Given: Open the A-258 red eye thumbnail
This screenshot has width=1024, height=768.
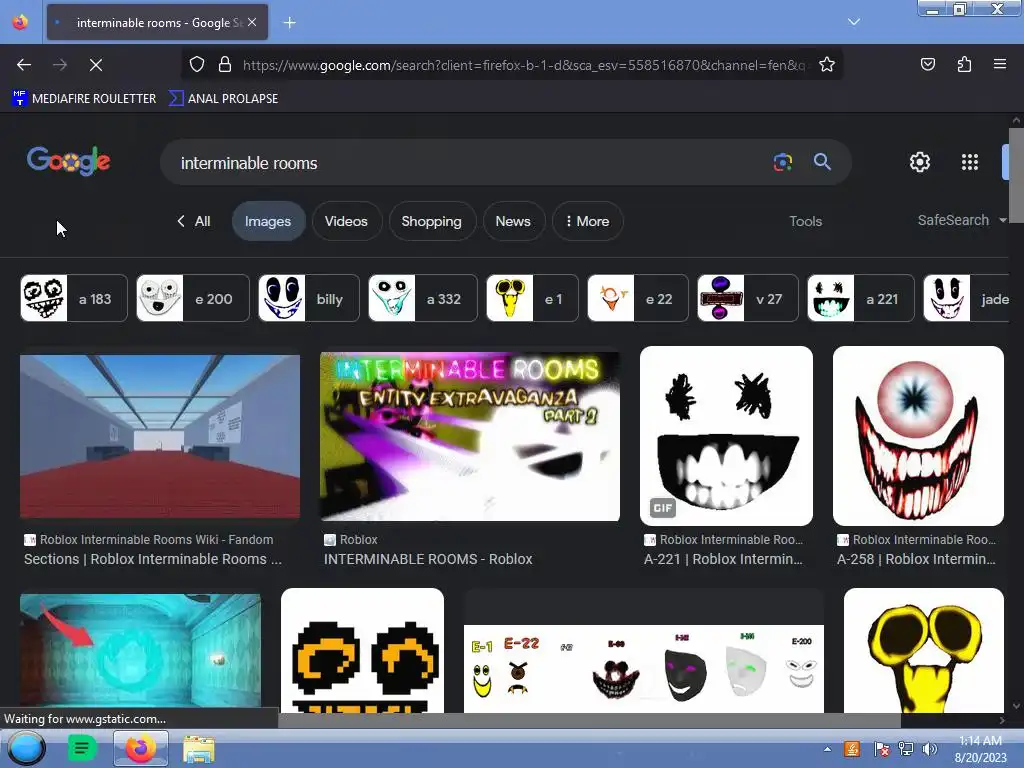Looking at the screenshot, I should point(918,436).
